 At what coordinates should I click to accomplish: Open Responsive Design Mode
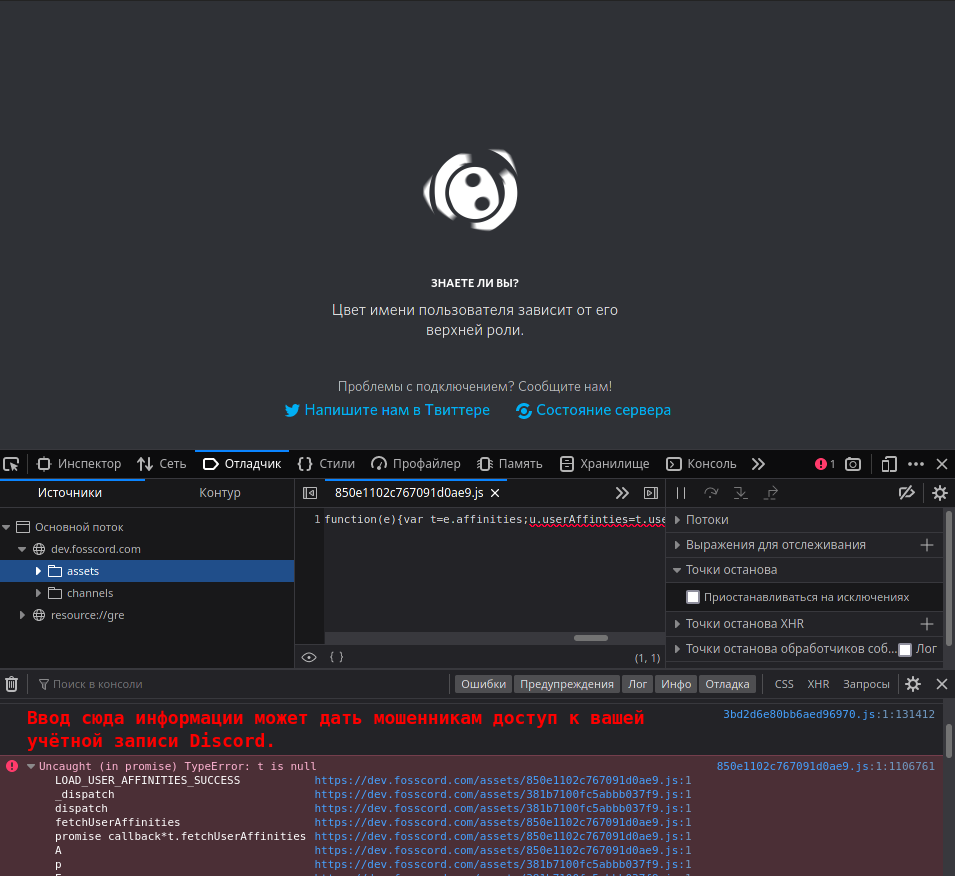[889, 464]
